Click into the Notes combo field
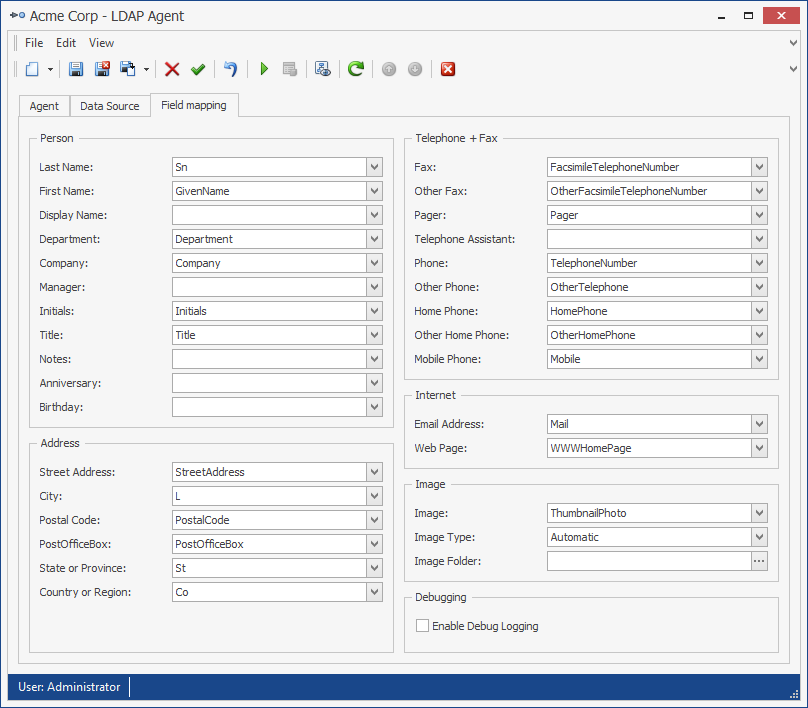Screen dimensions: 808x708 (269, 359)
